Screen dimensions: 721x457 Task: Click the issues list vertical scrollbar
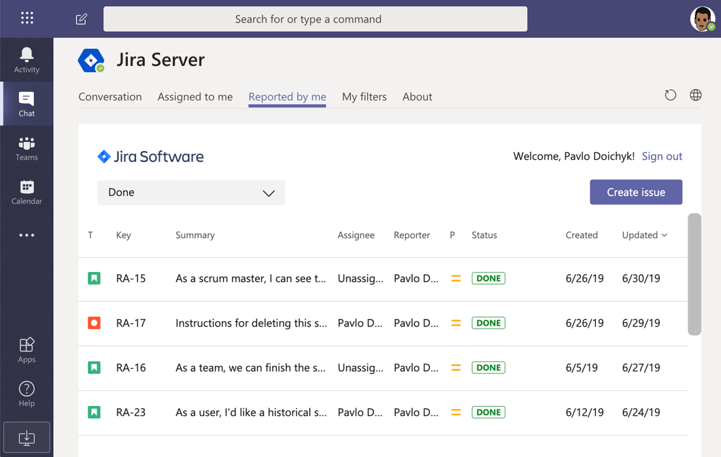pyautogui.click(x=694, y=274)
